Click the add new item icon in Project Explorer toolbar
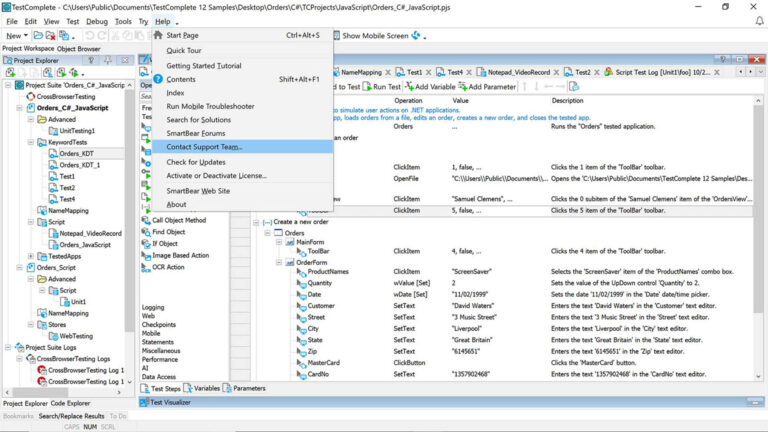 (10, 72)
